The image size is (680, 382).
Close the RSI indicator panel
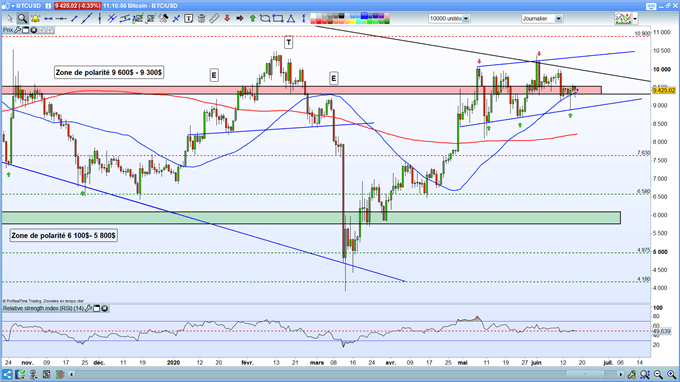tap(105, 308)
